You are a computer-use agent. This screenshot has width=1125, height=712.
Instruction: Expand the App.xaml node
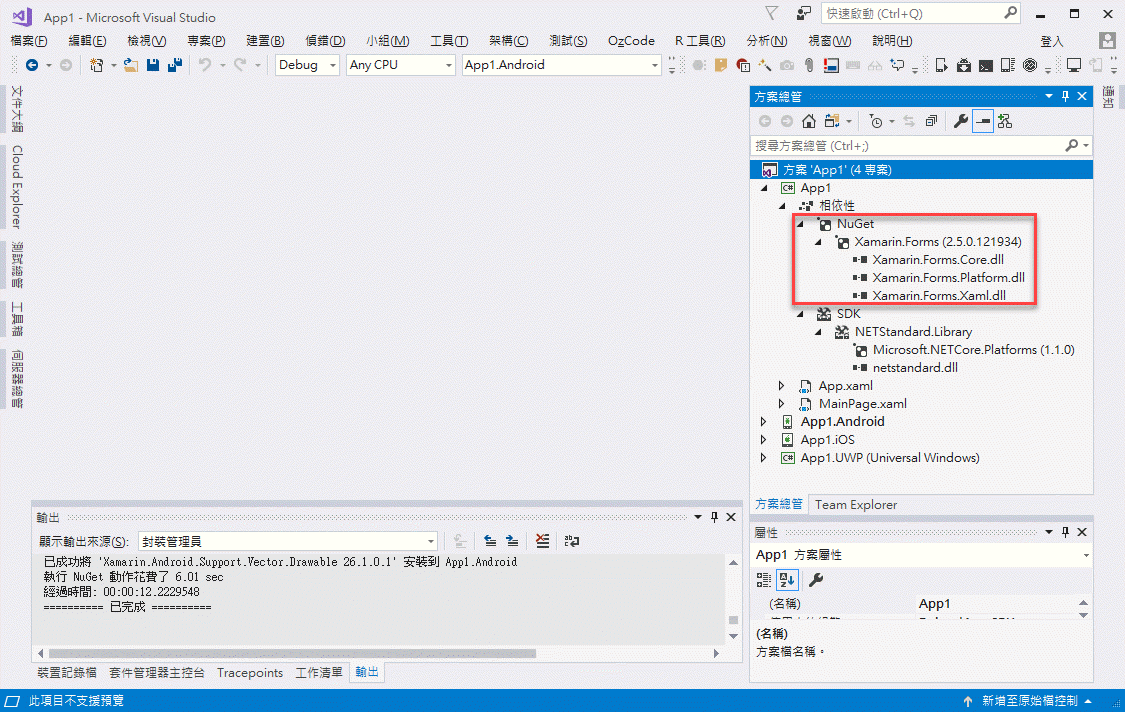point(781,386)
